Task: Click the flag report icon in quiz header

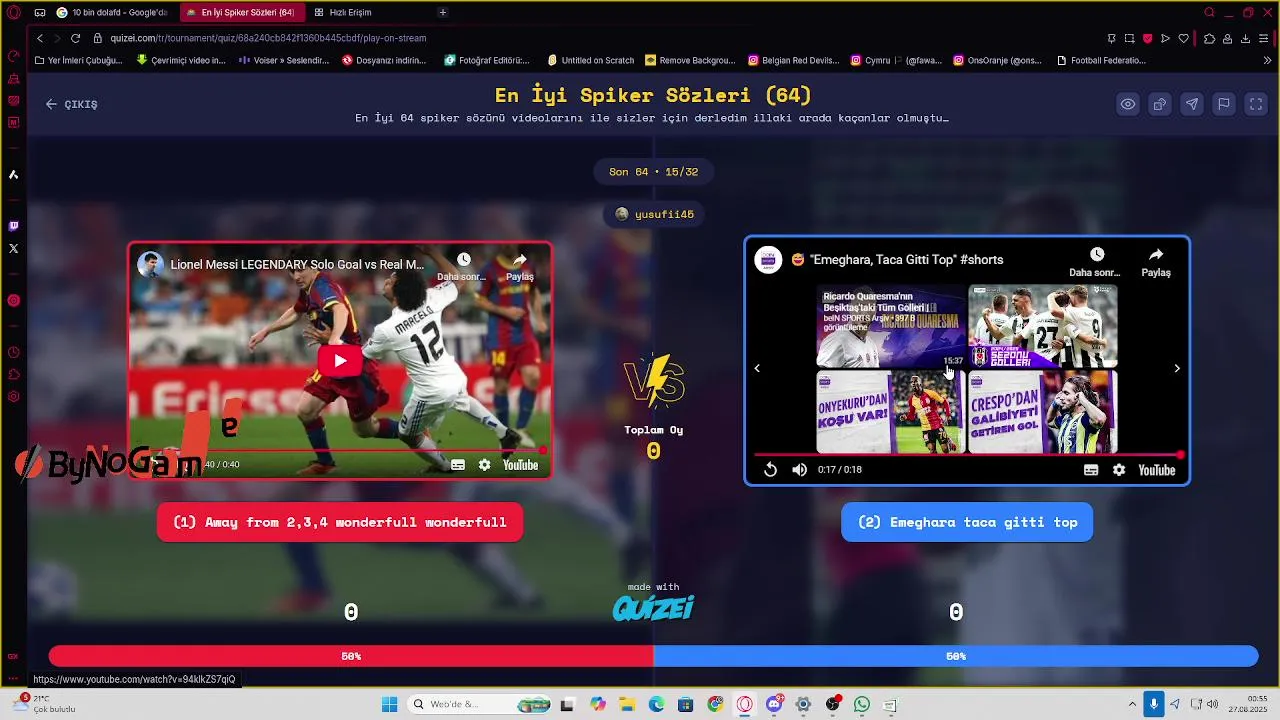Action: [x=1224, y=104]
